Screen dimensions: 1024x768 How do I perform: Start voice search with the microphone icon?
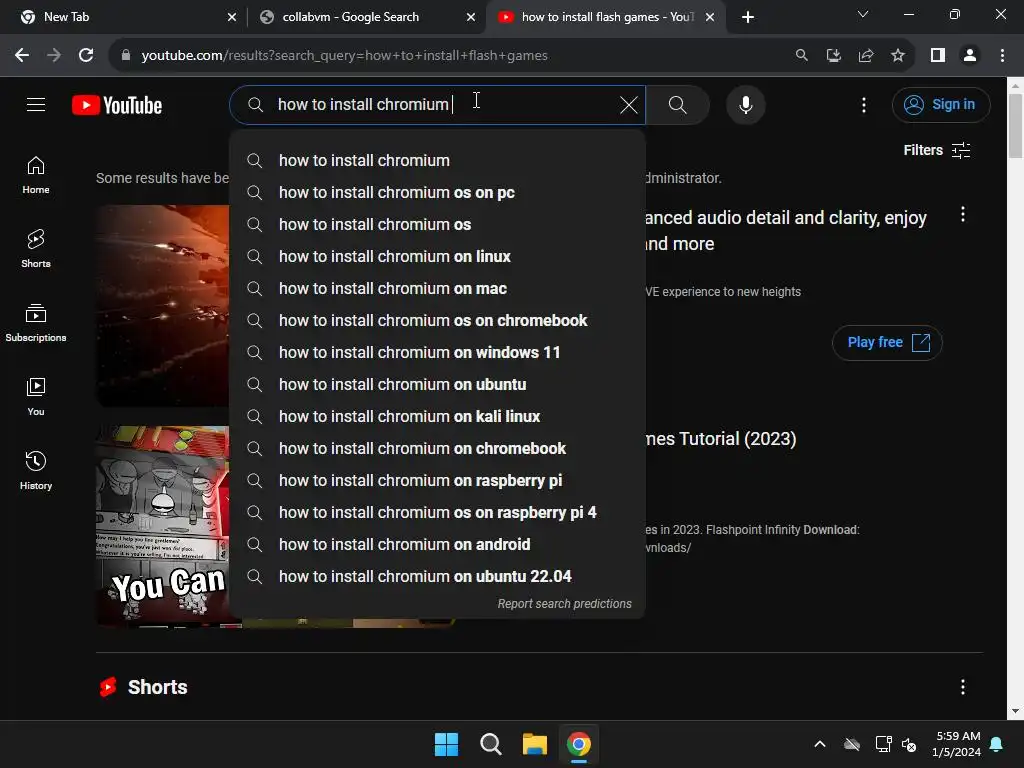[745, 104]
